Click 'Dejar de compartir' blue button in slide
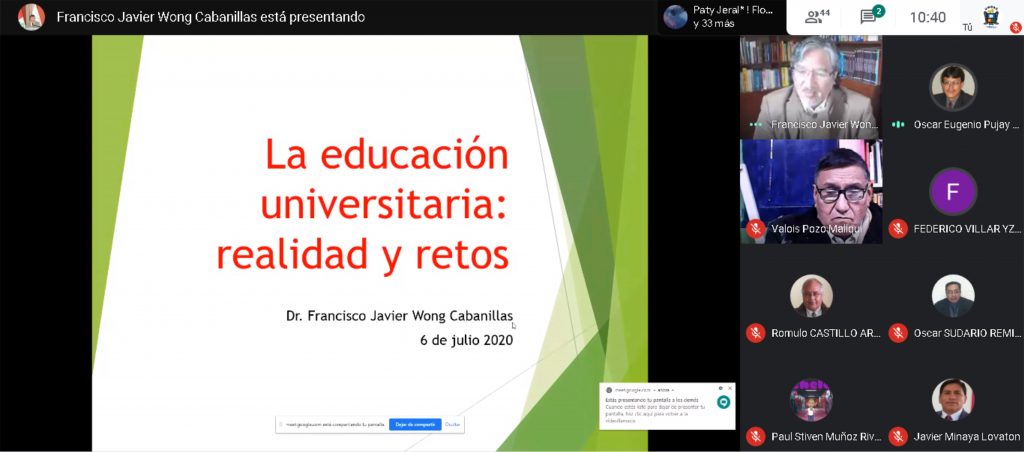Viewport: 1024px width, 452px height. (x=415, y=425)
